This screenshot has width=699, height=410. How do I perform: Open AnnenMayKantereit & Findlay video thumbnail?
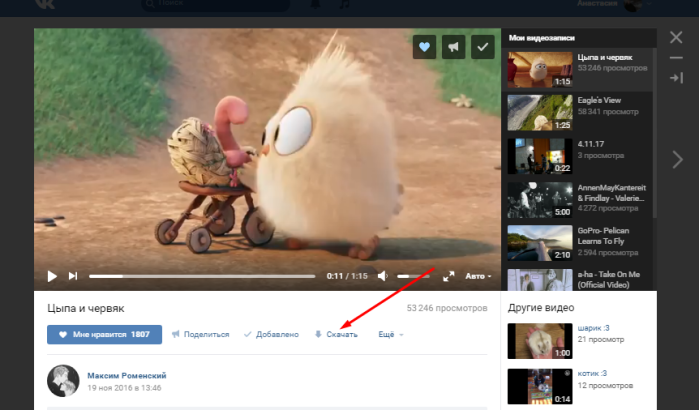tap(540, 200)
